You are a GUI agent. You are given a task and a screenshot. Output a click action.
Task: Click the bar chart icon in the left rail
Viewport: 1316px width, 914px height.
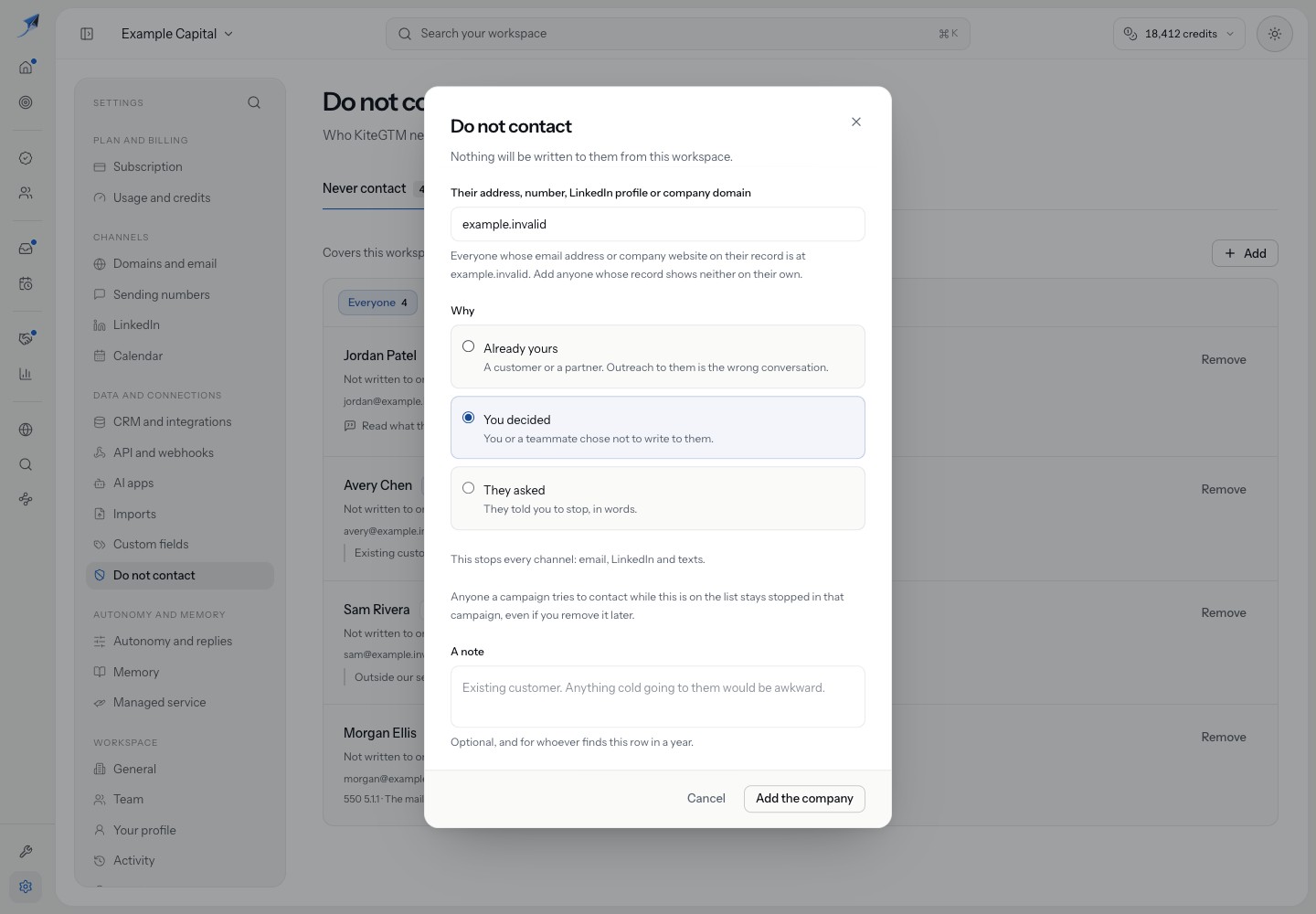(x=26, y=374)
